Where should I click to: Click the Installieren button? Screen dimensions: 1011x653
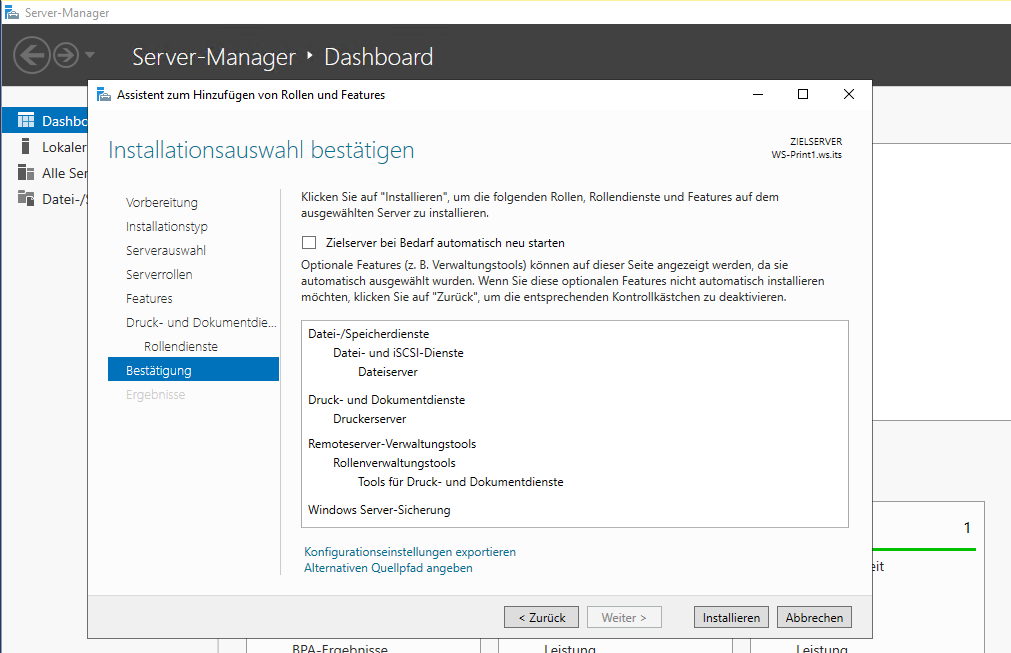[x=731, y=618]
